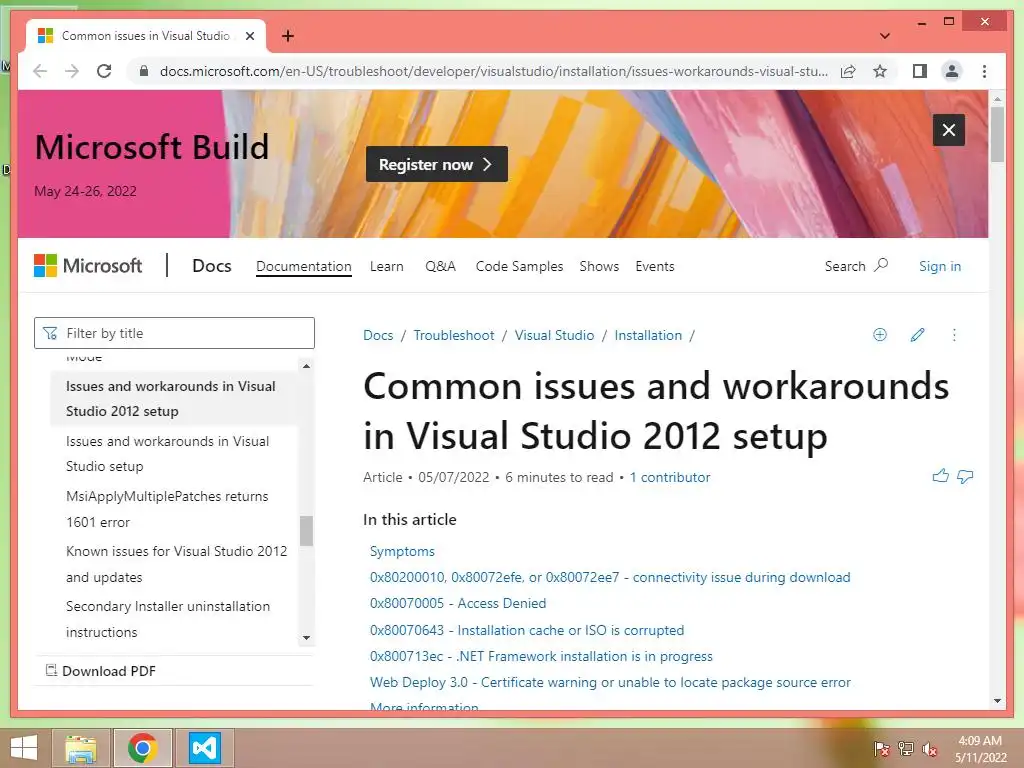
Task: Open Visual Studio from the taskbar
Action: coord(204,748)
